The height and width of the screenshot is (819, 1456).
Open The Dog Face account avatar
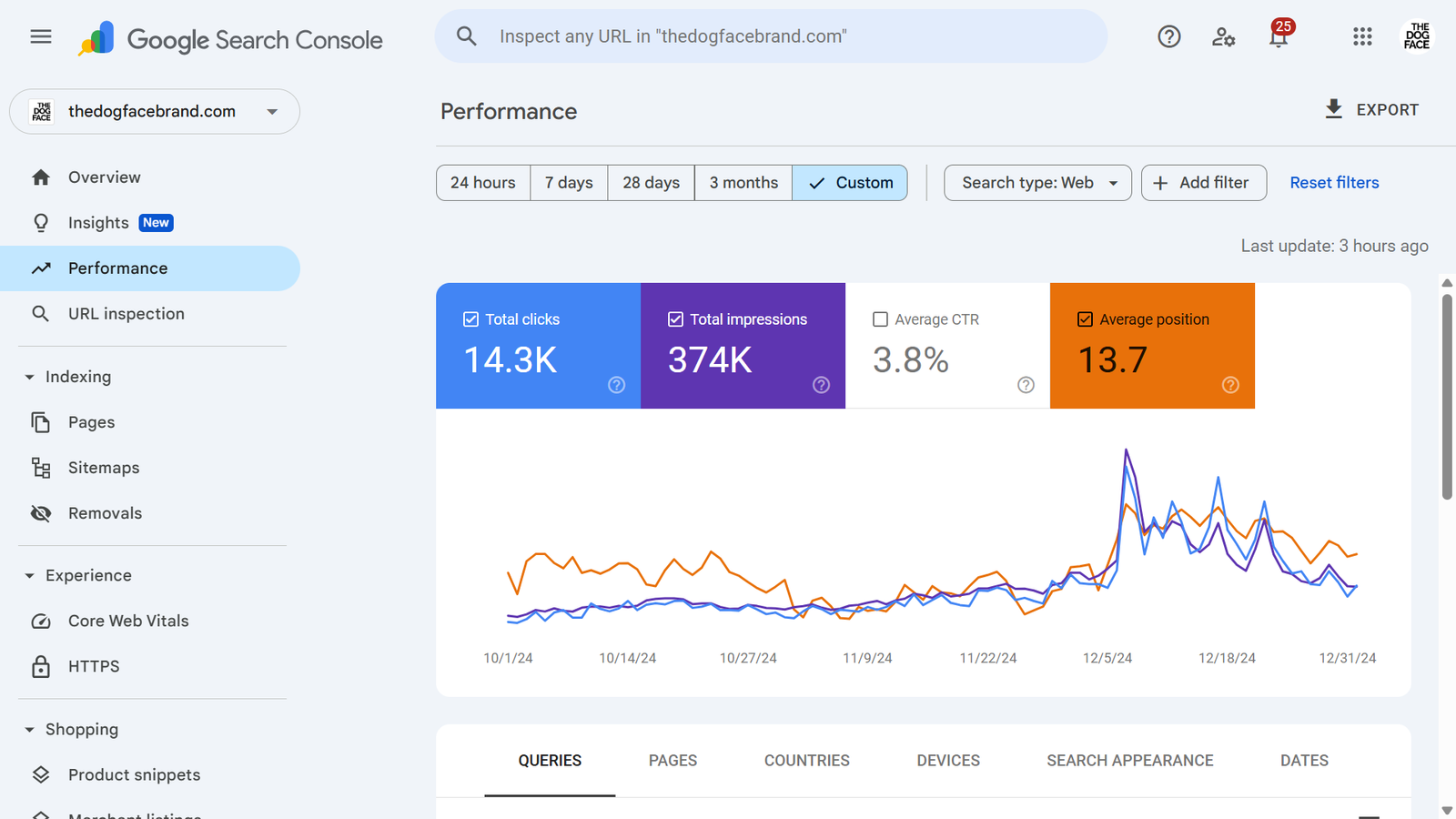coord(1417,36)
